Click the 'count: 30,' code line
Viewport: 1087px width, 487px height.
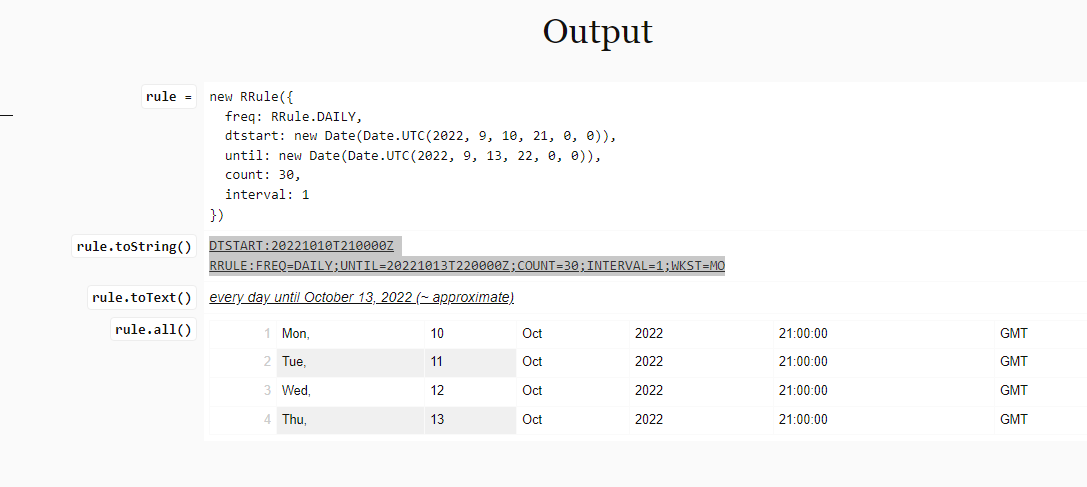click(x=263, y=175)
